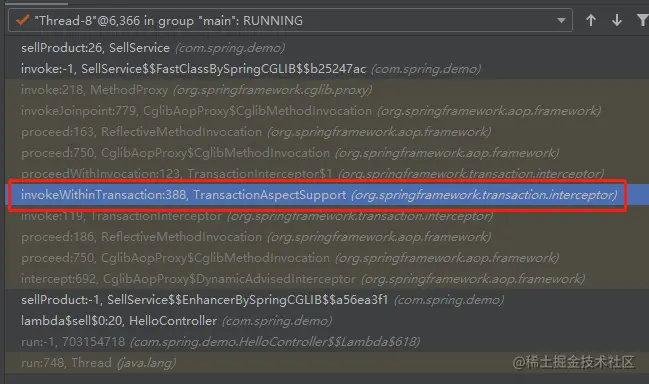Select the proceed:750 frame above proceedWithInvocation:123
The image size is (649, 384).
tap(327, 153)
